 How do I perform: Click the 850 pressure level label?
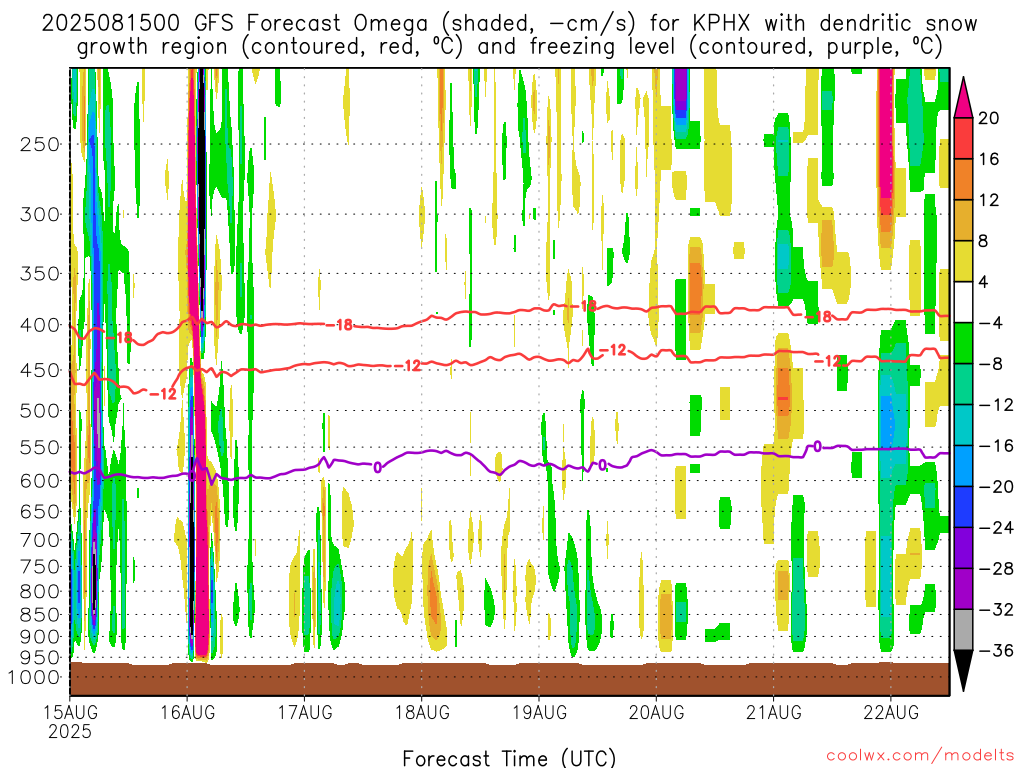pos(40,615)
